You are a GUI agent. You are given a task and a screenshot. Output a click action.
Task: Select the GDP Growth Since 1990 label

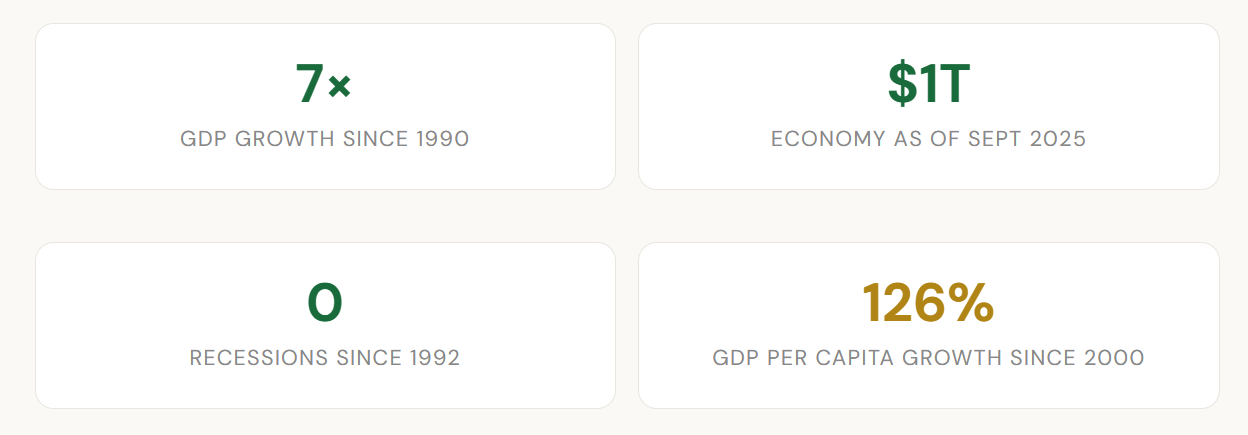(x=324, y=139)
